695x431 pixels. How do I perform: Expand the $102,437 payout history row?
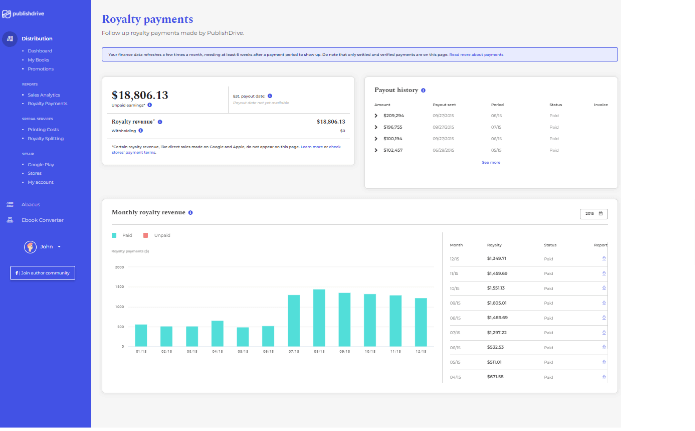pos(377,149)
